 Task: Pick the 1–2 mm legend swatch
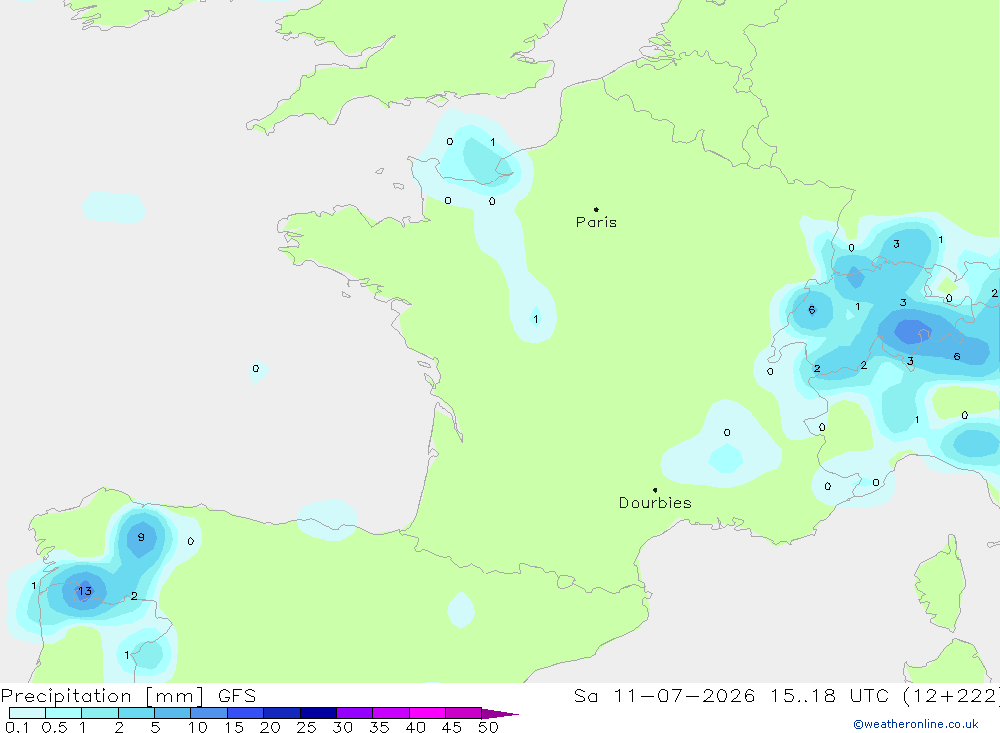pyautogui.click(x=100, y=713)
